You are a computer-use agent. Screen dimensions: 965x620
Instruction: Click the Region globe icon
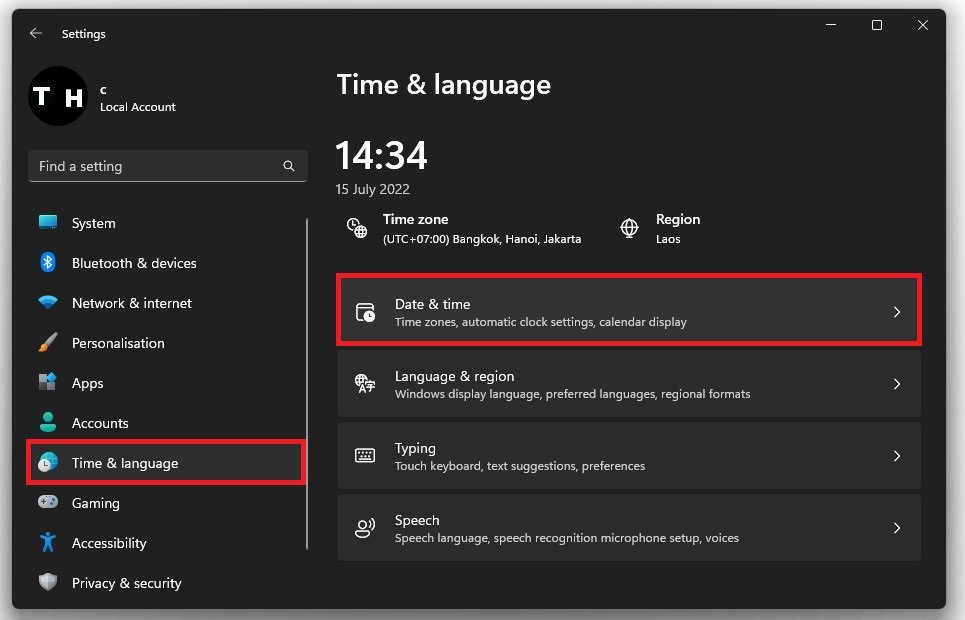[x=629, y=228]
